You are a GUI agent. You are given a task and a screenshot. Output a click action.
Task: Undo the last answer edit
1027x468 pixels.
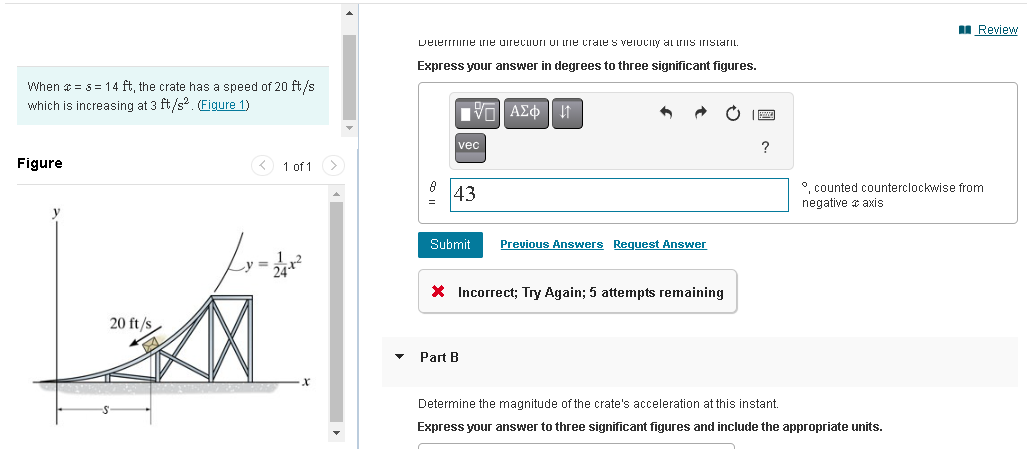665,113
